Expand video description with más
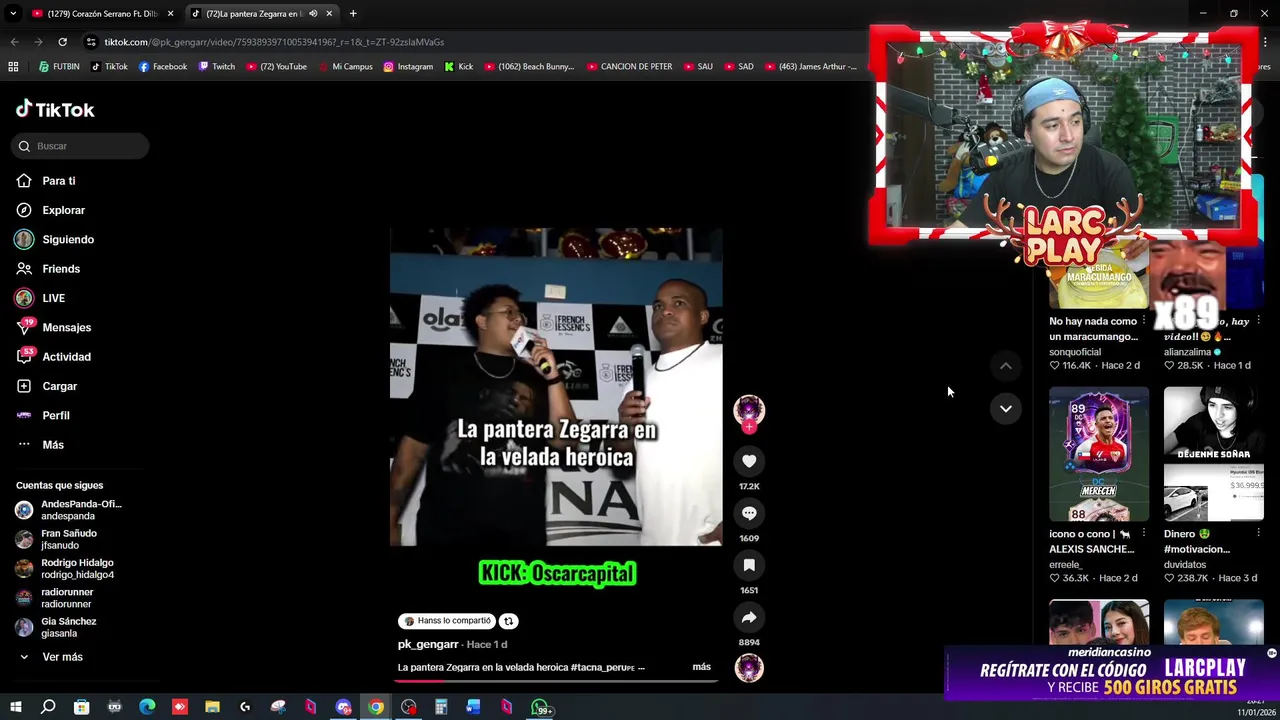Screen dimensions: 1280x720 (x=701, y=667)
